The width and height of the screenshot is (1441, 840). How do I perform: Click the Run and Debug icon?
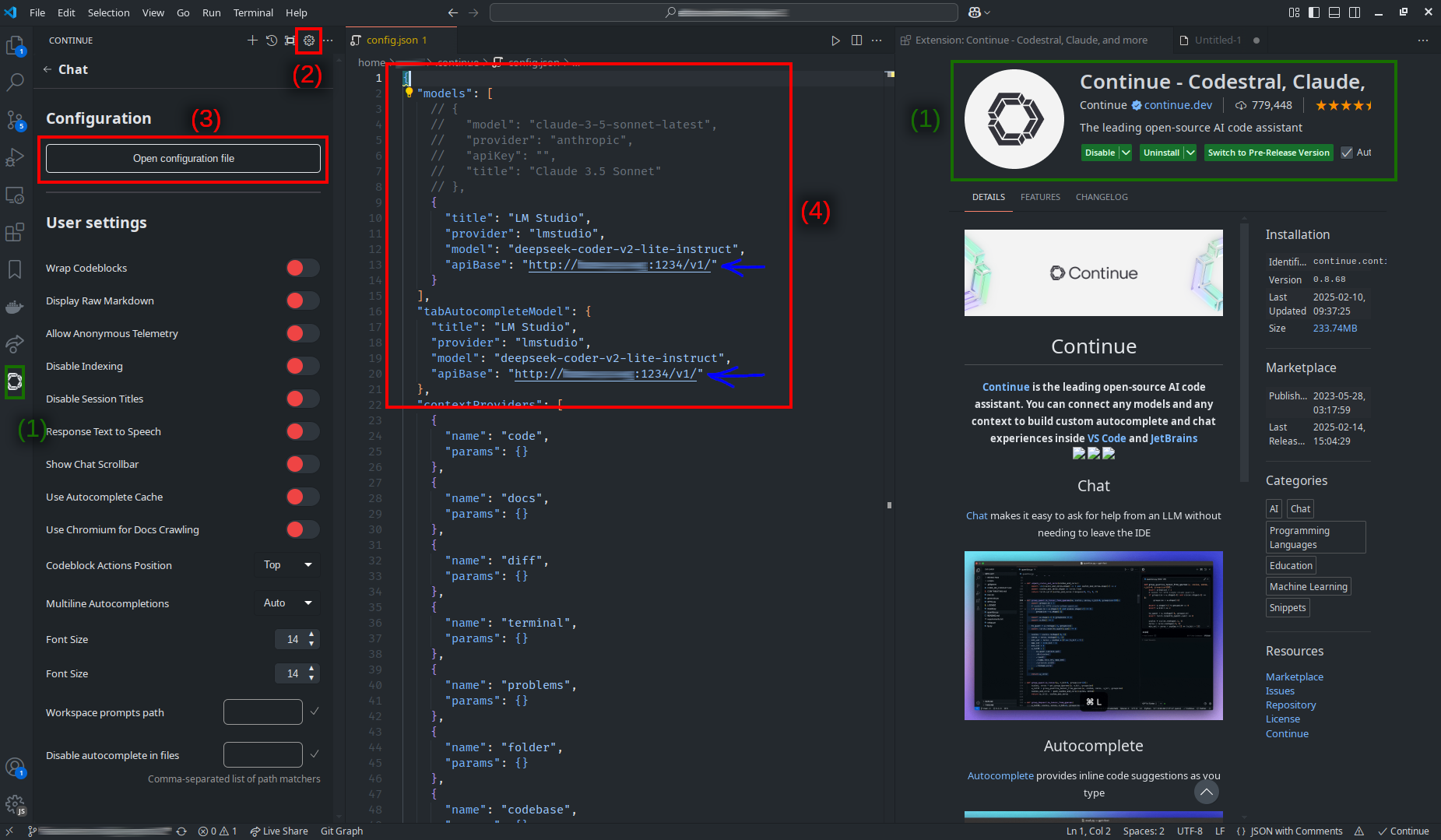coord(15,158)
